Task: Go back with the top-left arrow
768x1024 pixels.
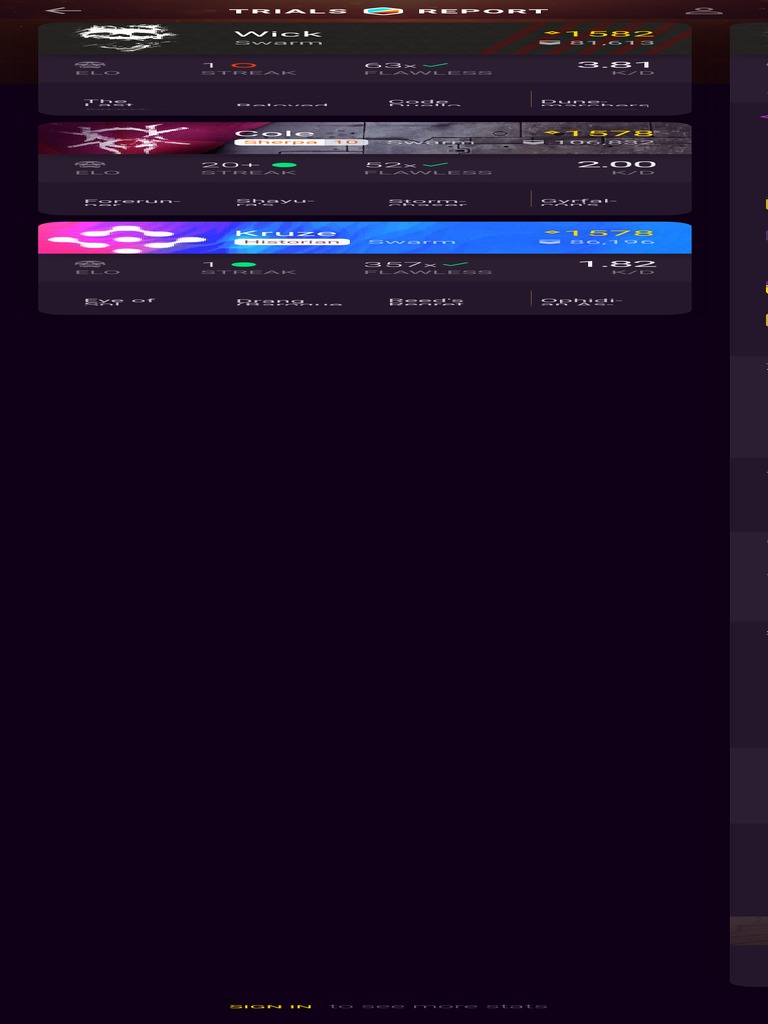Action: click(63, 10)
